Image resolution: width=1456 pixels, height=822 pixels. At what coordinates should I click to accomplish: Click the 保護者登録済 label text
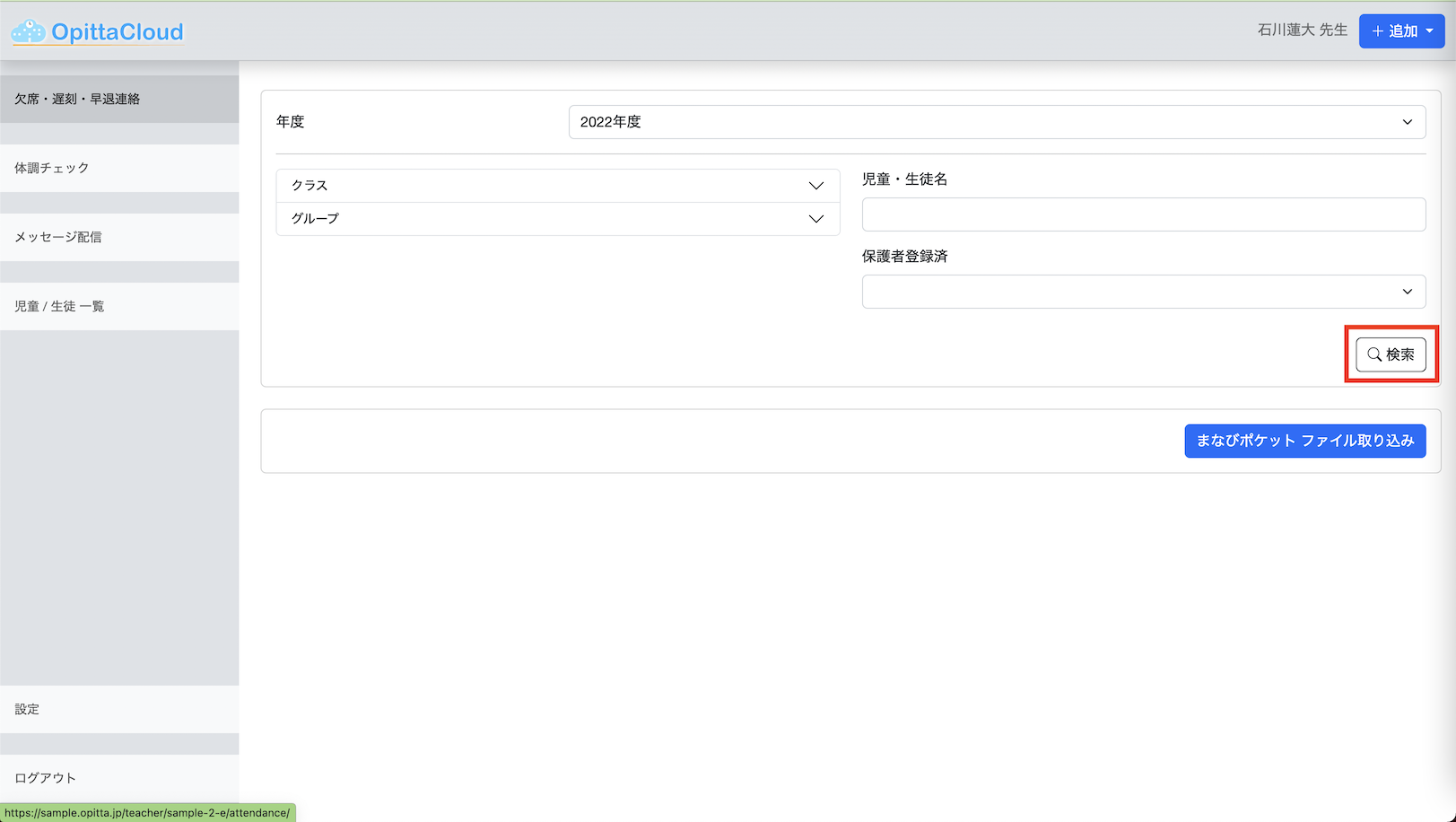pos(904,256)
